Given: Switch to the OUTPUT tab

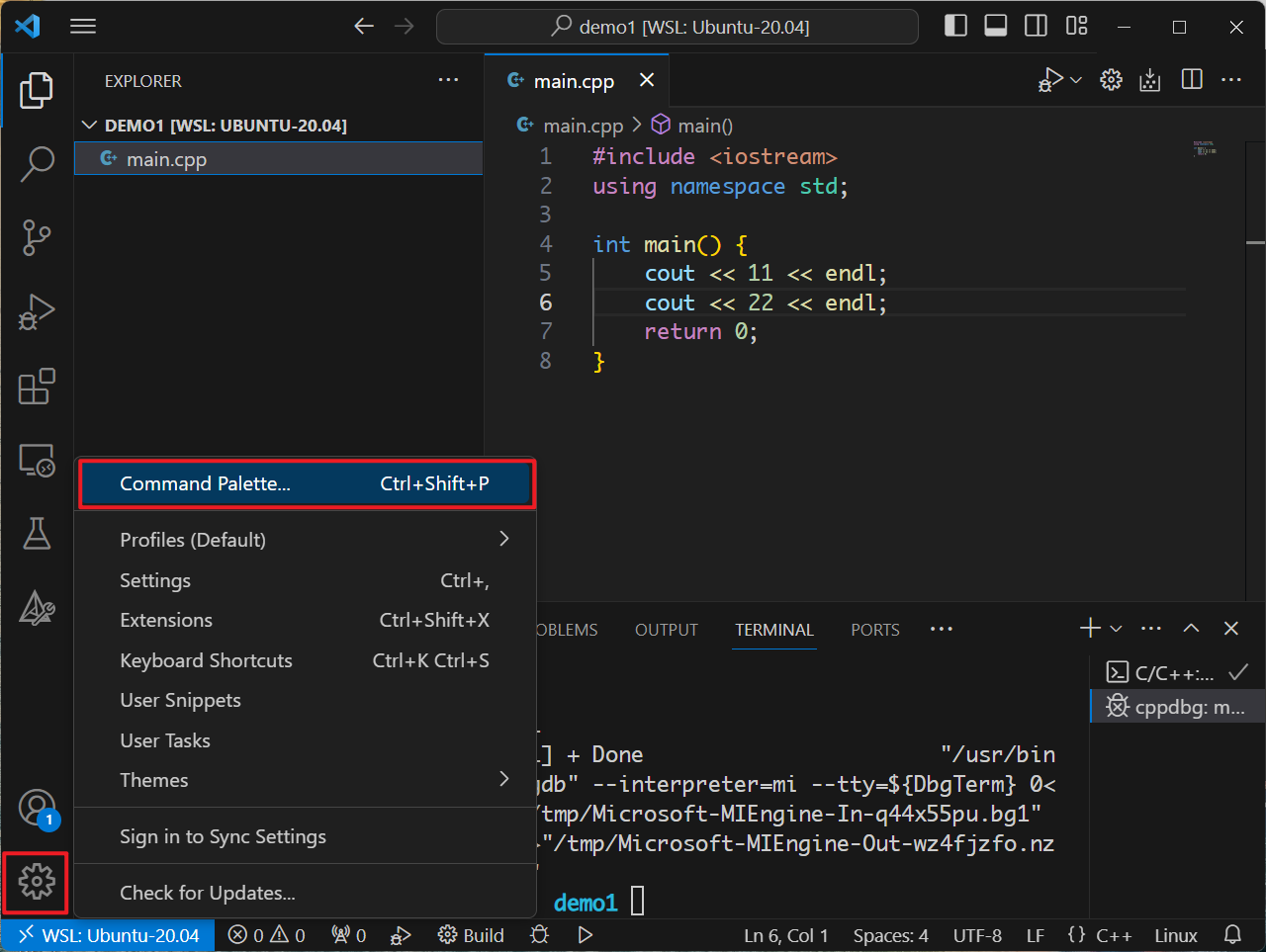Looking at the screenshot, I should pyautogui.click(x=666, y=629).
